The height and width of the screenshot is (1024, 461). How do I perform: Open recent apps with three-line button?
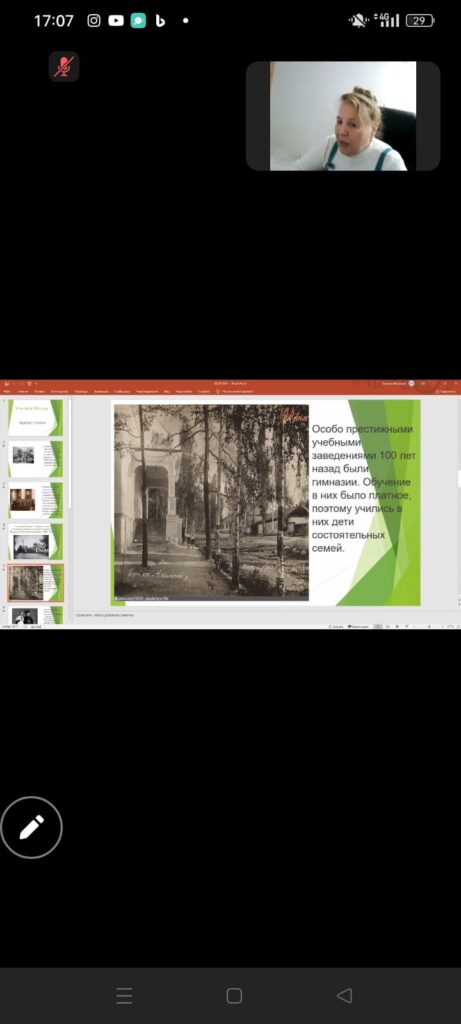pyautogui.click(x=124, y=996)
